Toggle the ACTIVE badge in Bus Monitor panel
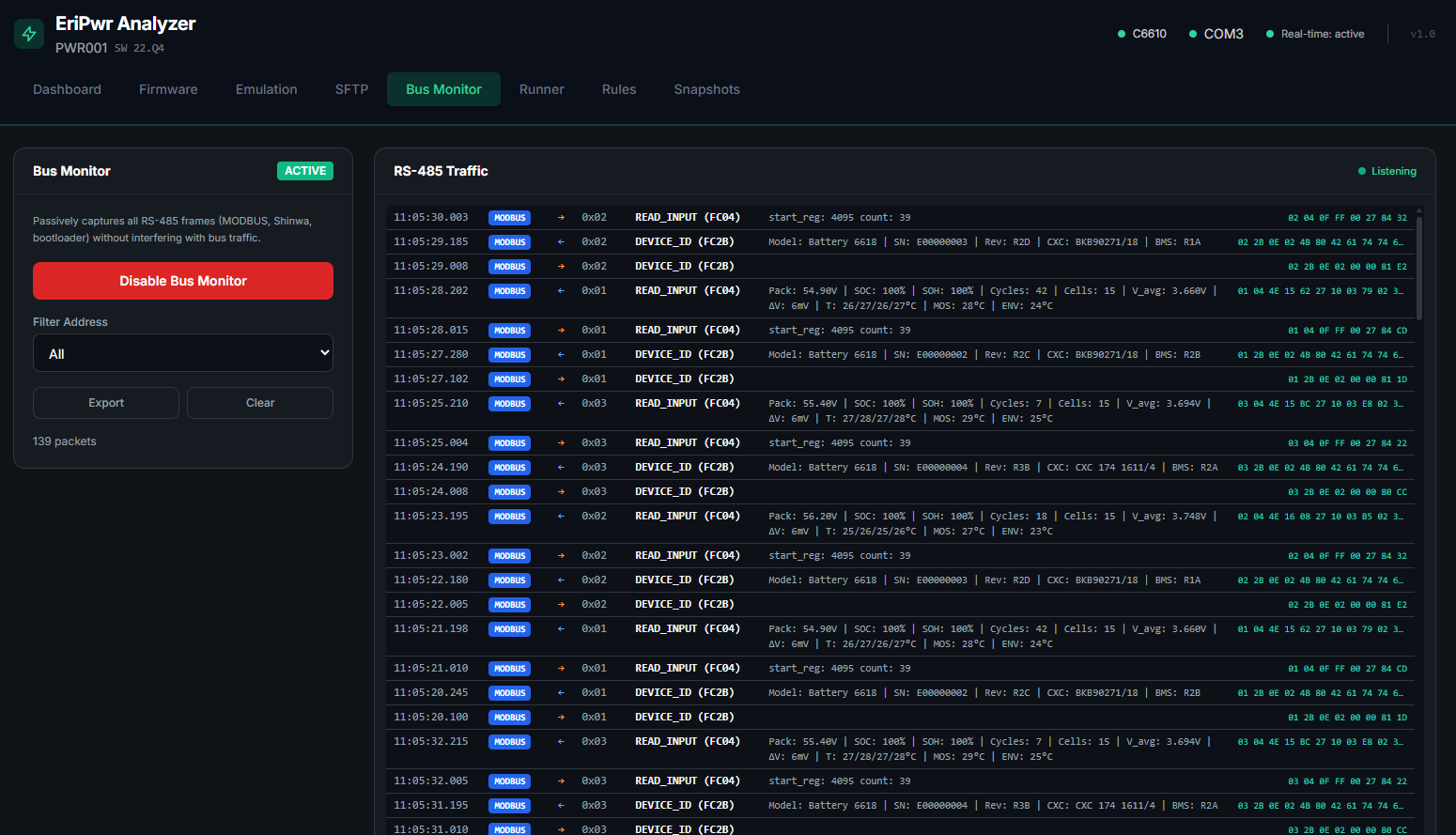The height and width of the screenshot is (835, 1456). (x=305, y=171)
